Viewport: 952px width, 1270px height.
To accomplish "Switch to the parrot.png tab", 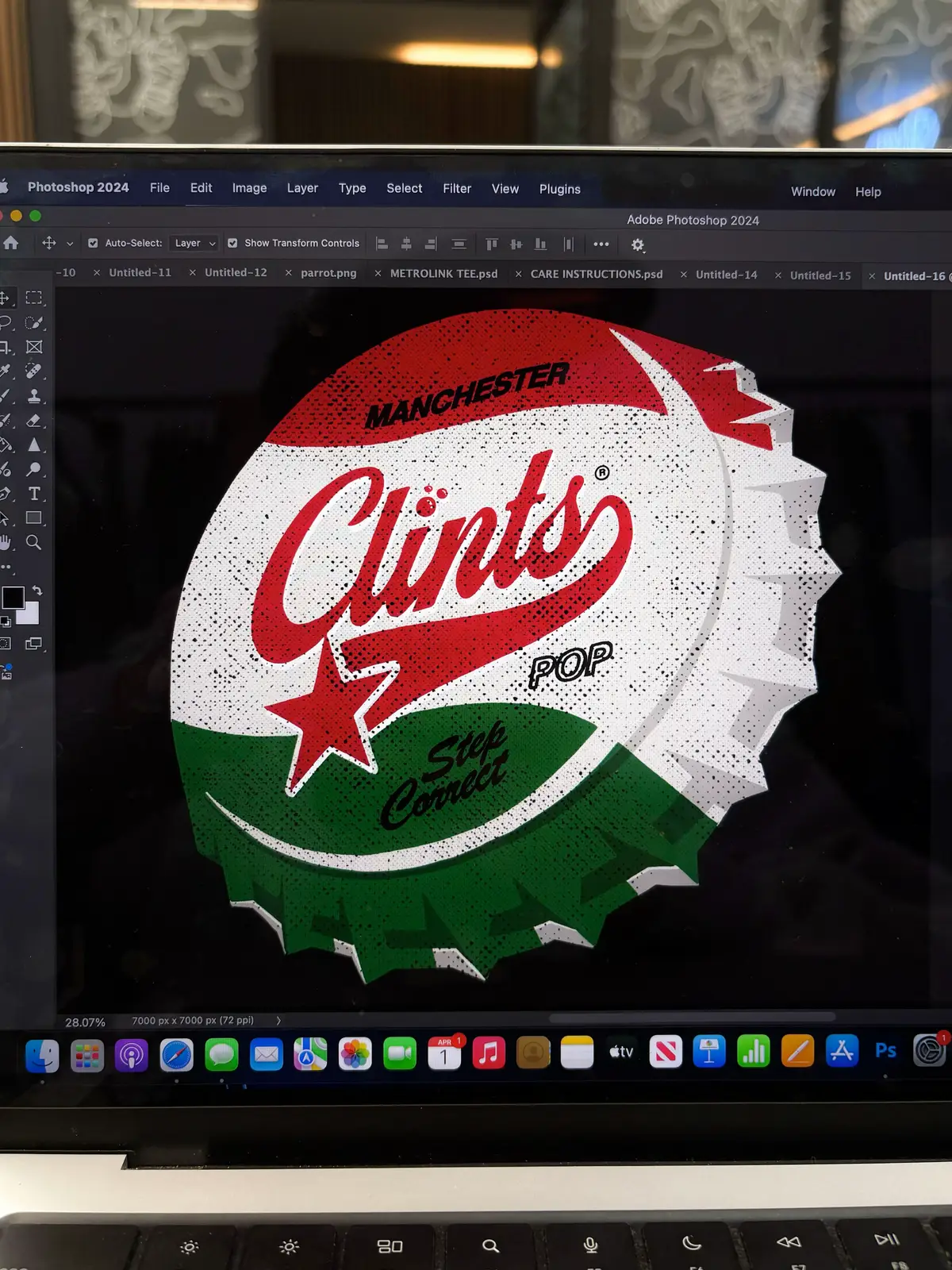I will 328,273.
